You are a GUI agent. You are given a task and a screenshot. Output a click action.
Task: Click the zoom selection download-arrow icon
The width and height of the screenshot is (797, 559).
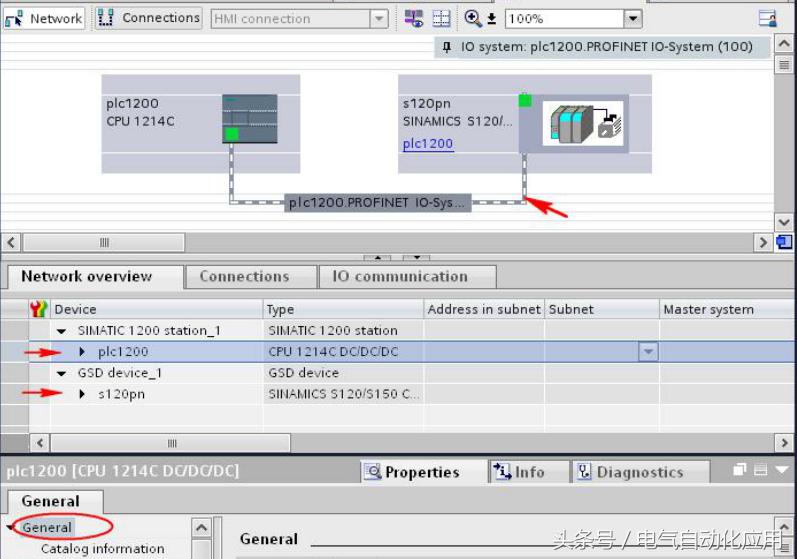pos(492,19)
